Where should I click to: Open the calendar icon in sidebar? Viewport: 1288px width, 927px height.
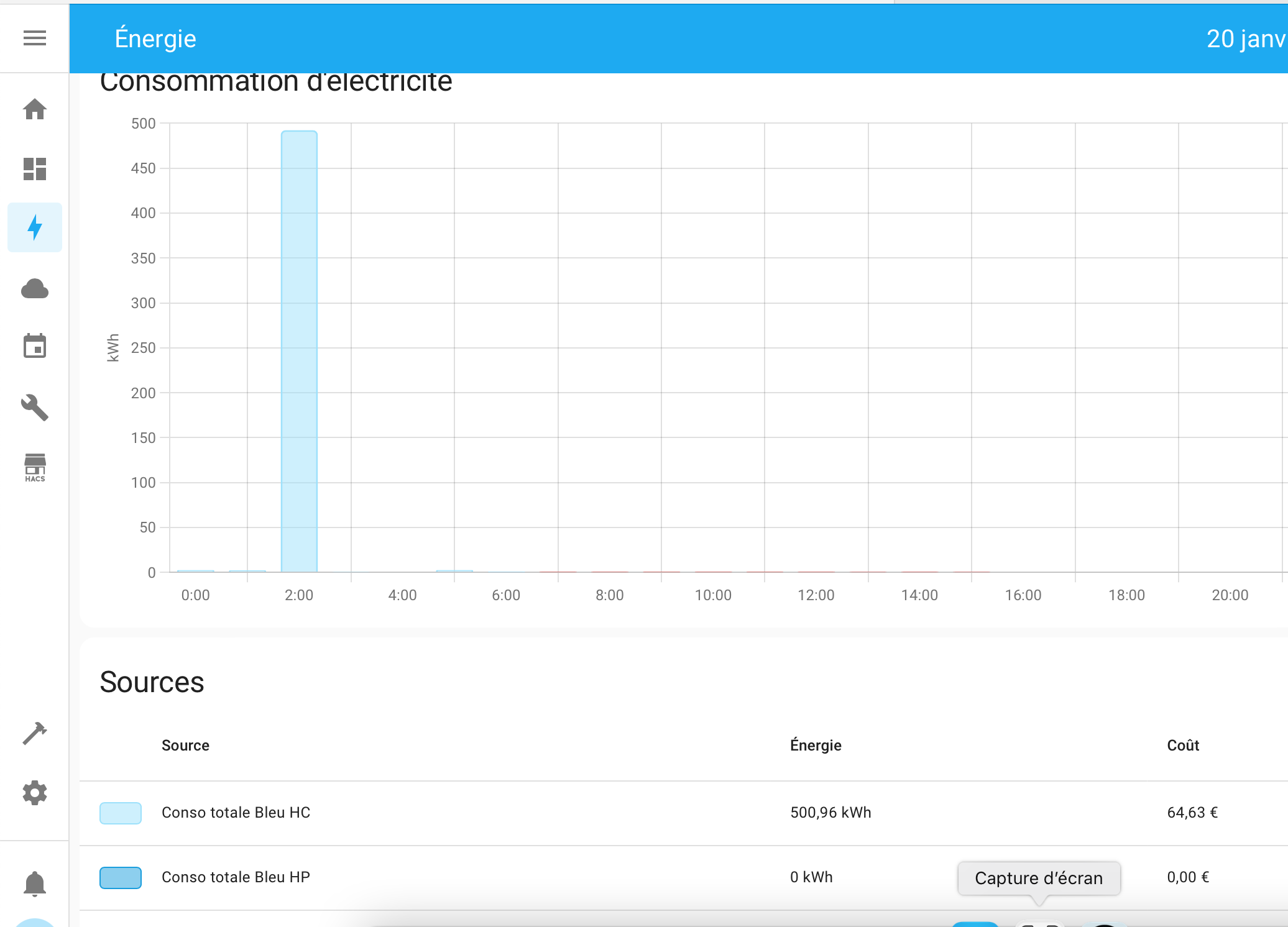point(35,346)
